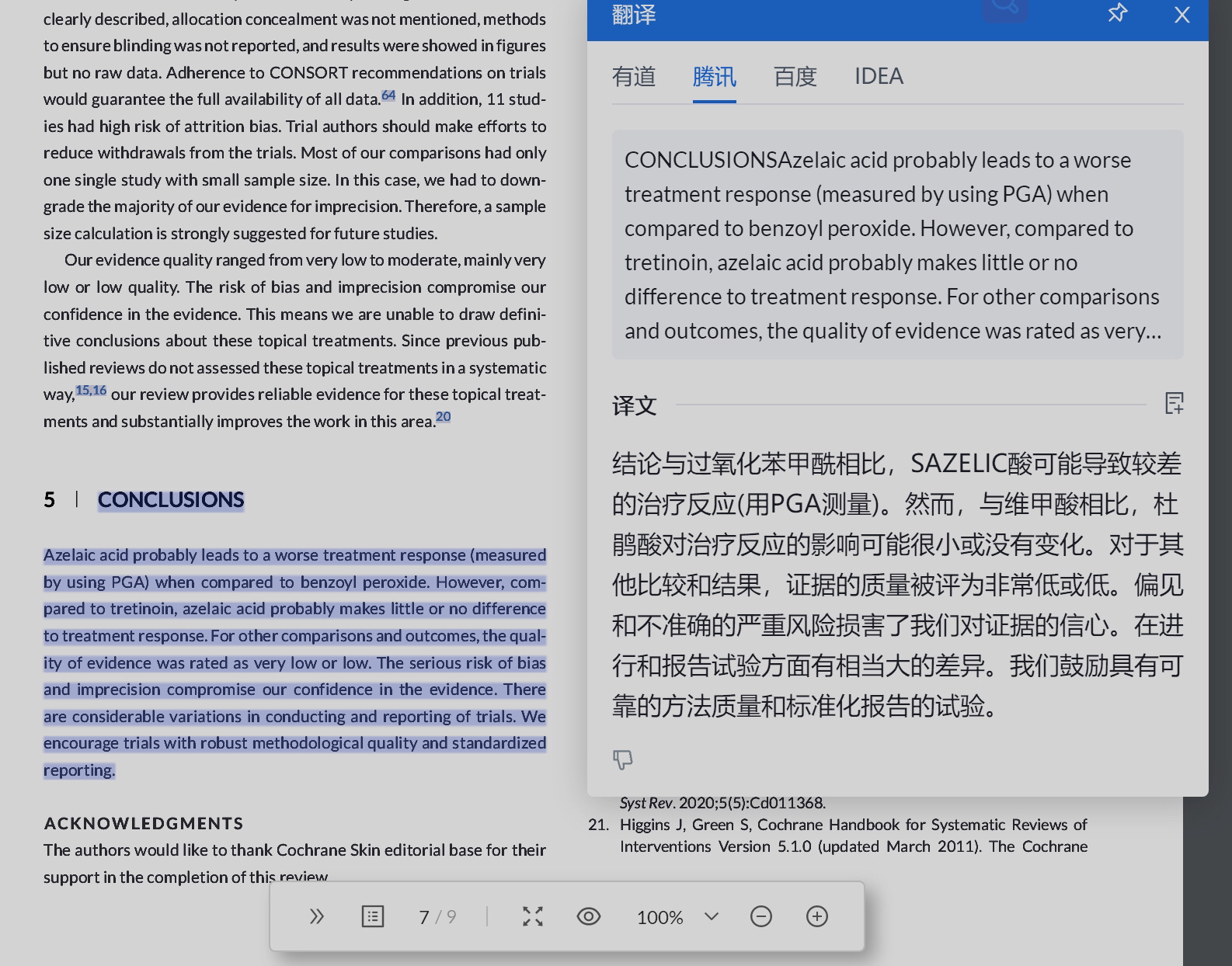Enter fullscreen view mode
This screenshot has height=966, width=1232.
[532, 916]
